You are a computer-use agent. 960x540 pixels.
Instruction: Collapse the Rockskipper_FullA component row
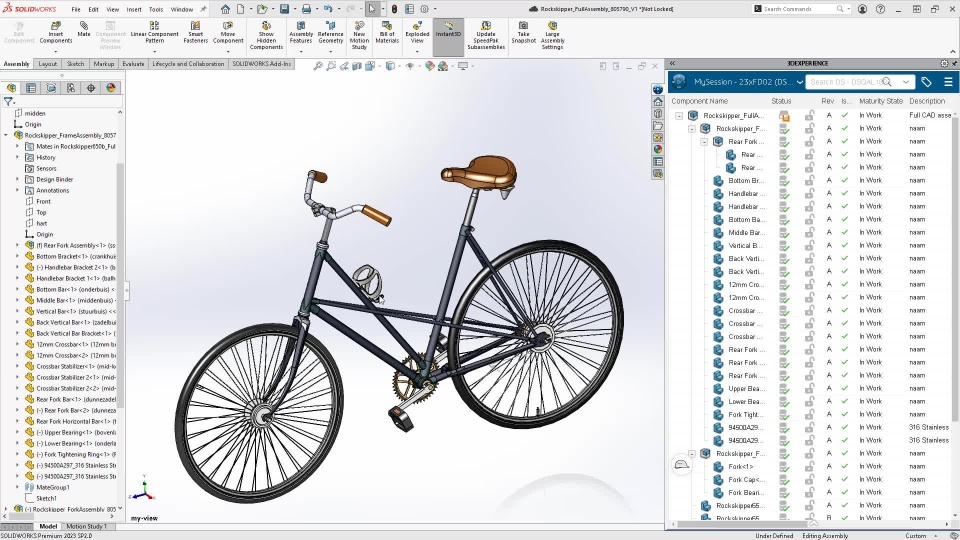point(679,115)
